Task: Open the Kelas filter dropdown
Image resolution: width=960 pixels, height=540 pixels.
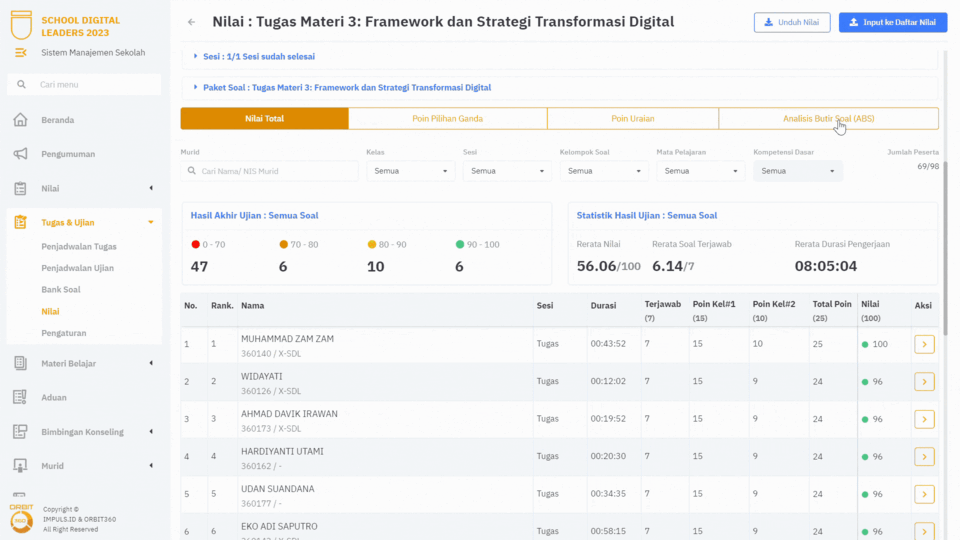Action: (x=410, y=171)
